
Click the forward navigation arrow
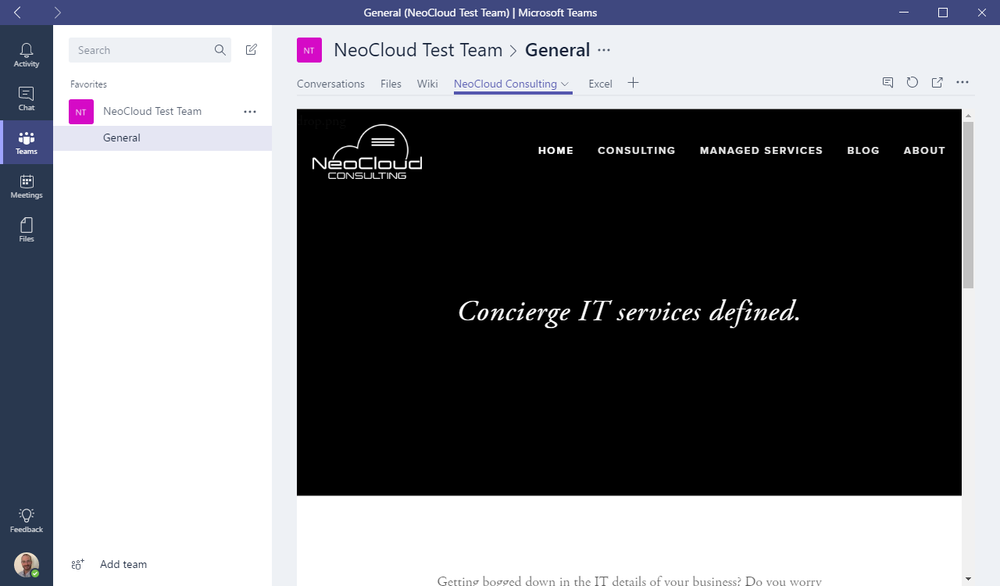point(57,12)
